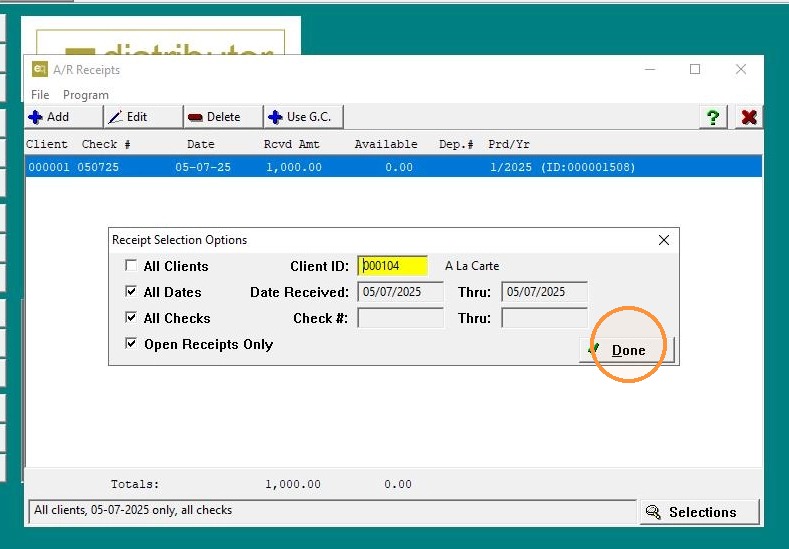
Task: Click the Delete receipt toolbar button
Action: tap(223, 117)
